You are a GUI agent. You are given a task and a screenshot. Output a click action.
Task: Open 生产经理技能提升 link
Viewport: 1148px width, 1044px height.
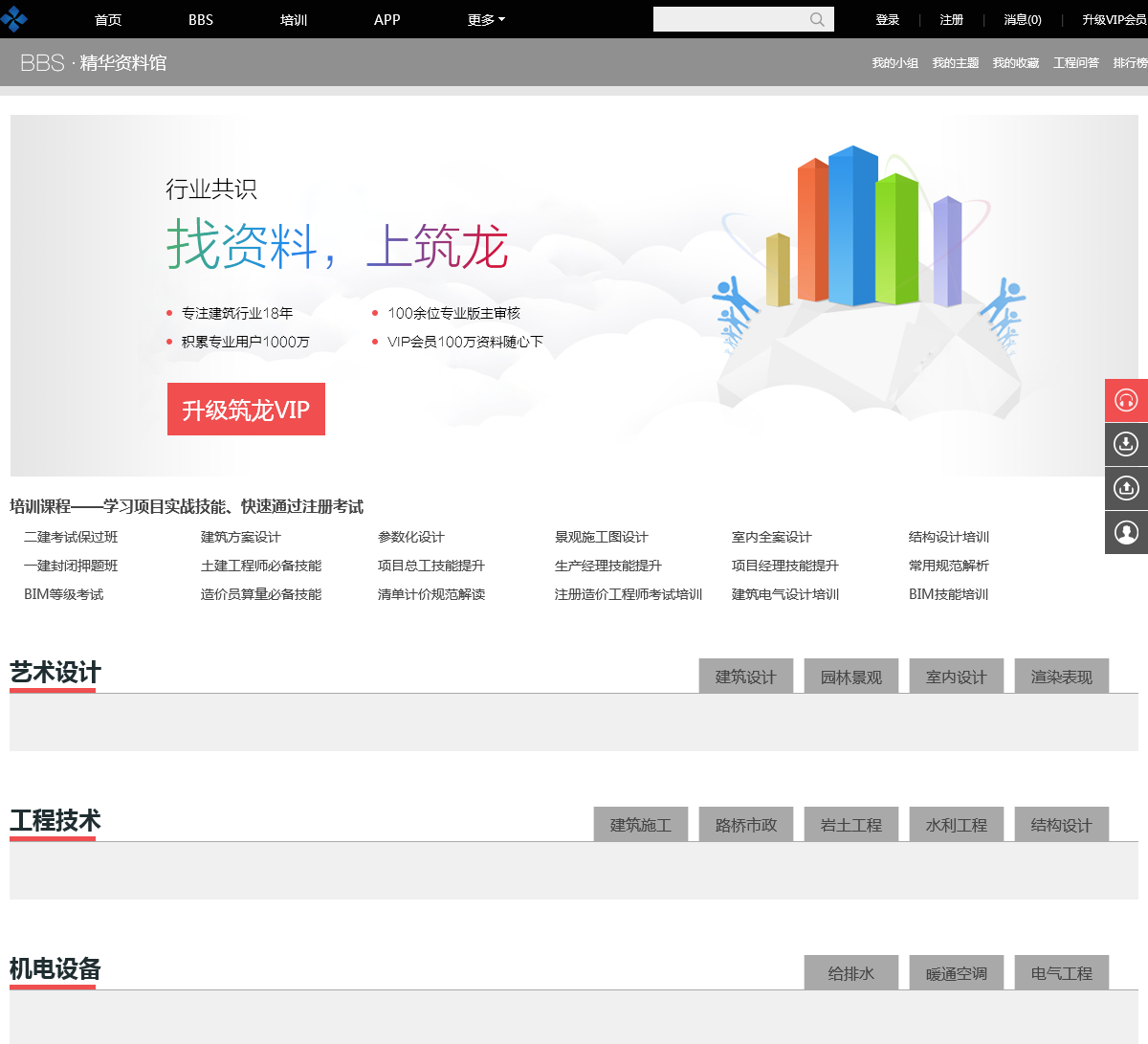[x=608, y=566]
